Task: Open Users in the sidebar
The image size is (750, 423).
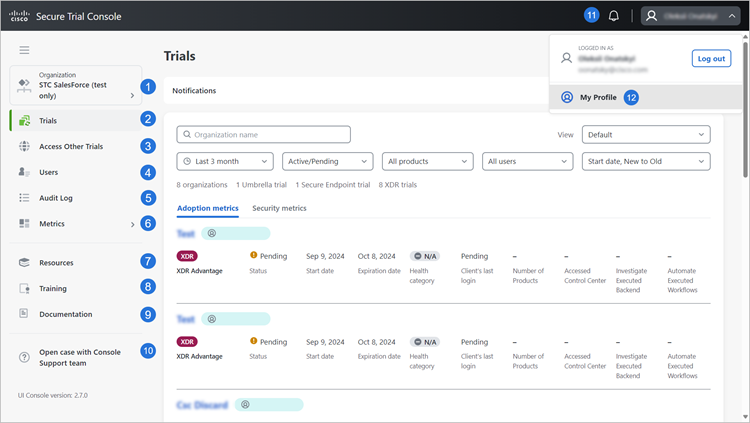Action: point(76,172)
